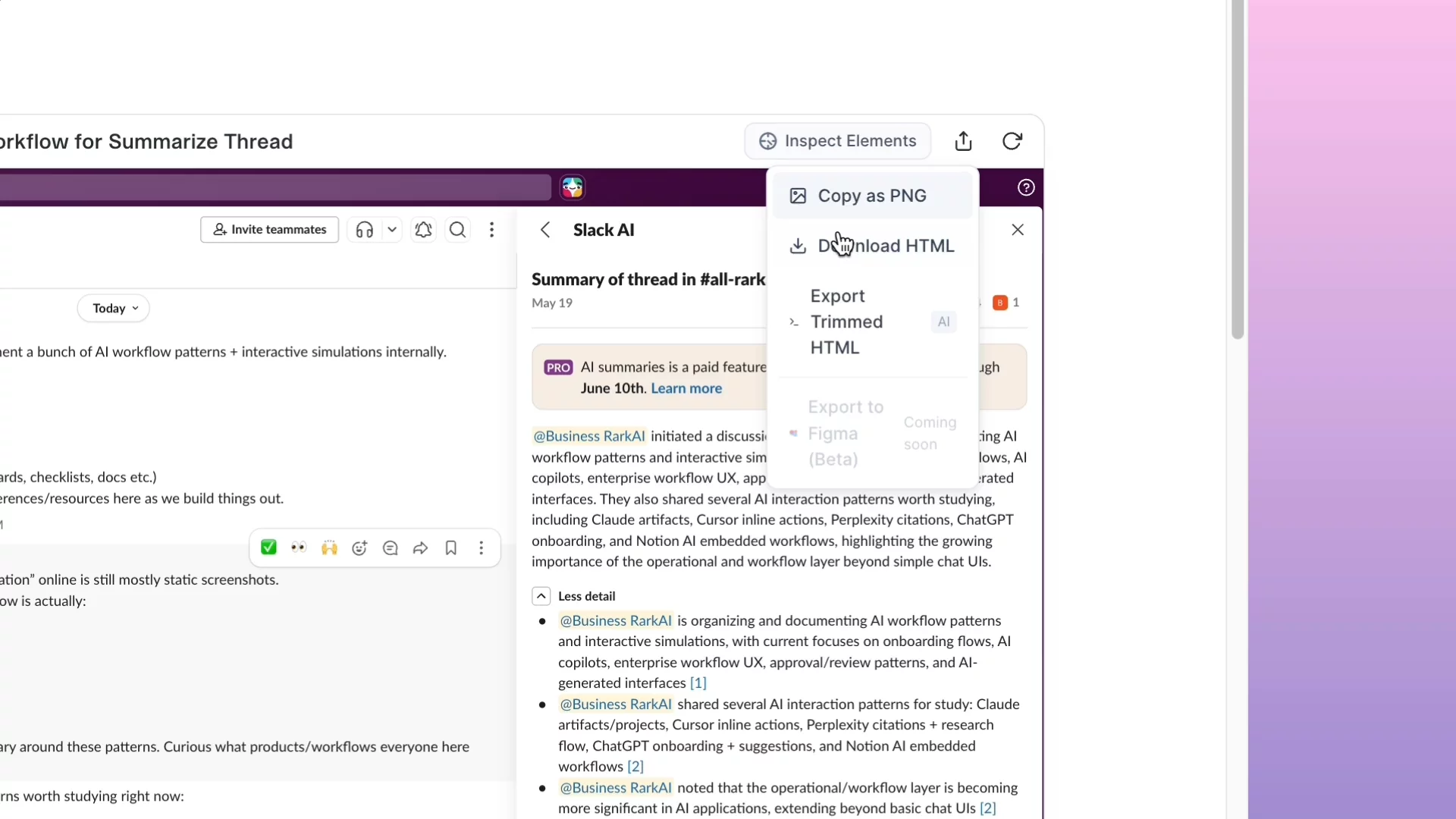Image resolution: width=1456 pixels, height=819 pixels.
Task: Click the @Business RarkAI mention in summary paragraph
Action: pos(589,436)
